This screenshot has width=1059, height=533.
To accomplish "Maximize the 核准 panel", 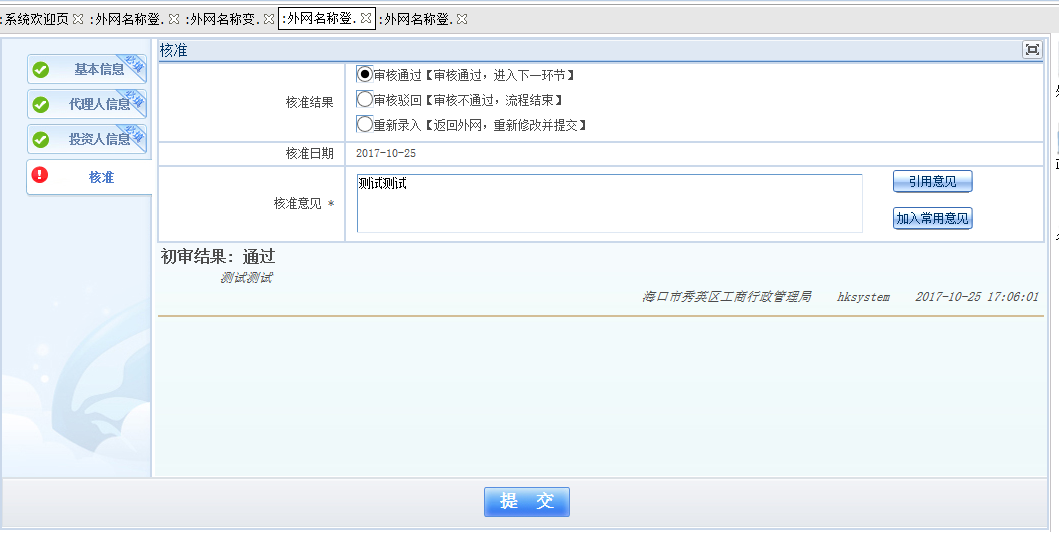I will pyautogui.click(x=1032, y=49).
